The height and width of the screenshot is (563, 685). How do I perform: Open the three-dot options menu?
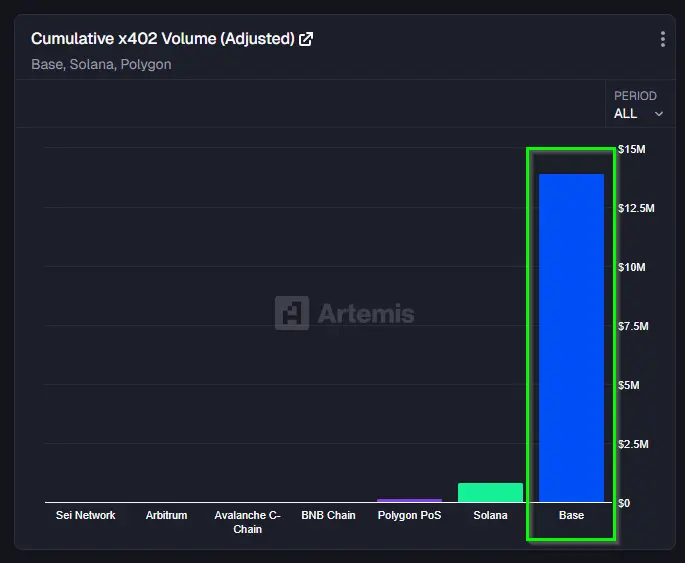[x=662, y=39]
